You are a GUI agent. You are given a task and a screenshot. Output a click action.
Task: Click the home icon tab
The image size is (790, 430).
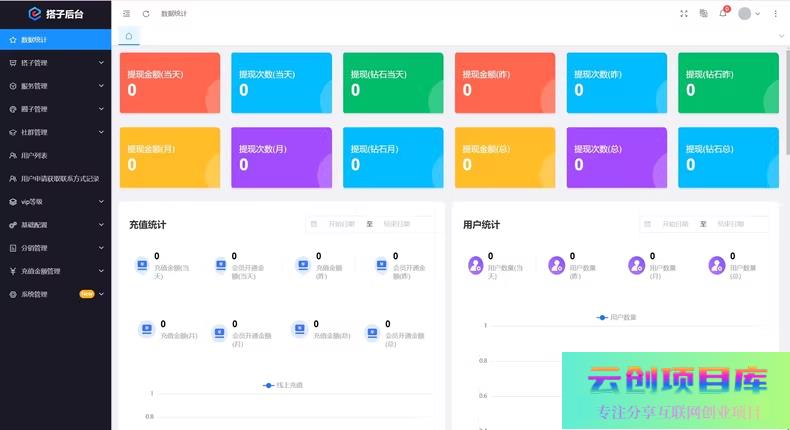click(129, 36)
